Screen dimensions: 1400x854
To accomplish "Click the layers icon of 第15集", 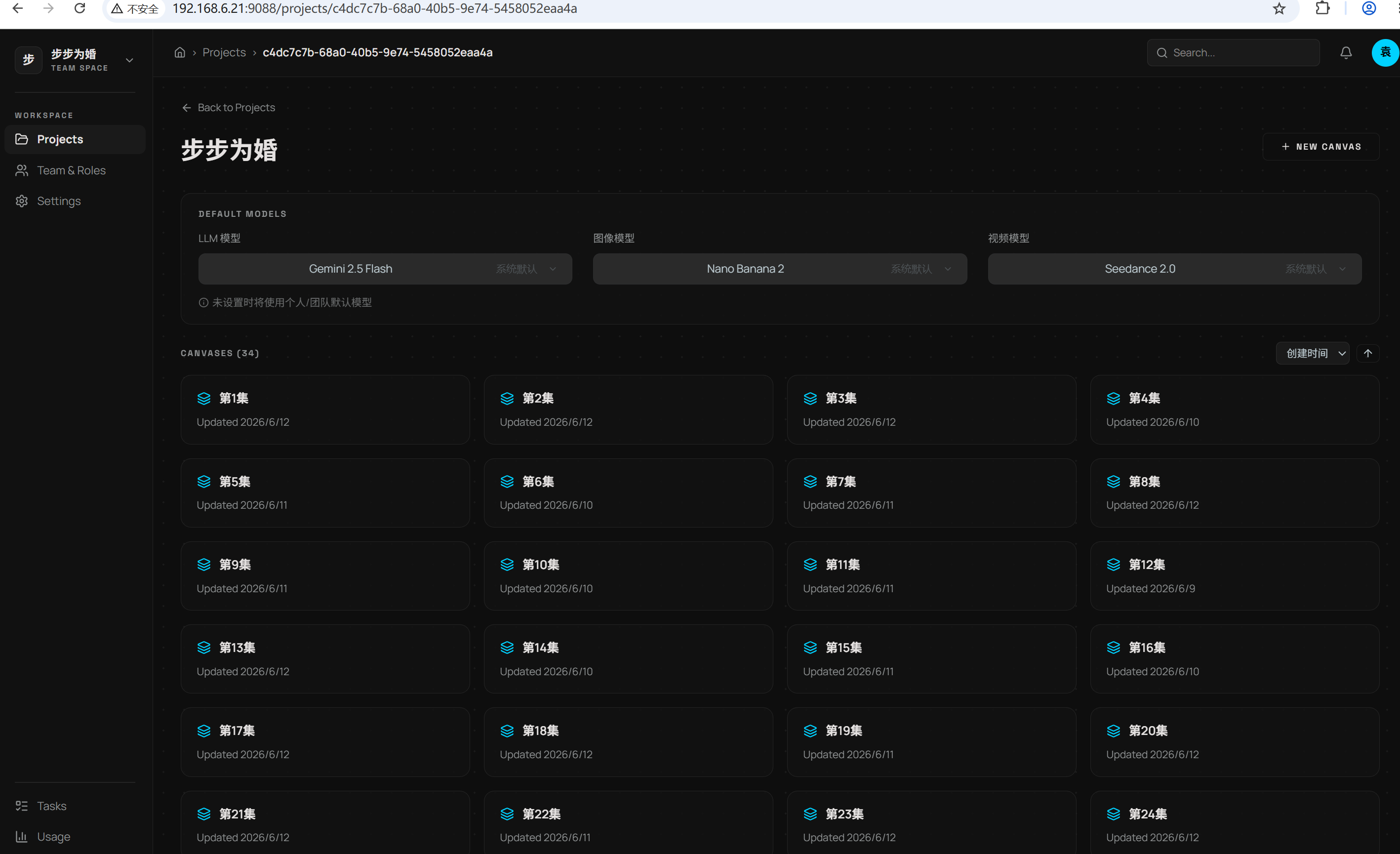I will [x=810, y=648].
